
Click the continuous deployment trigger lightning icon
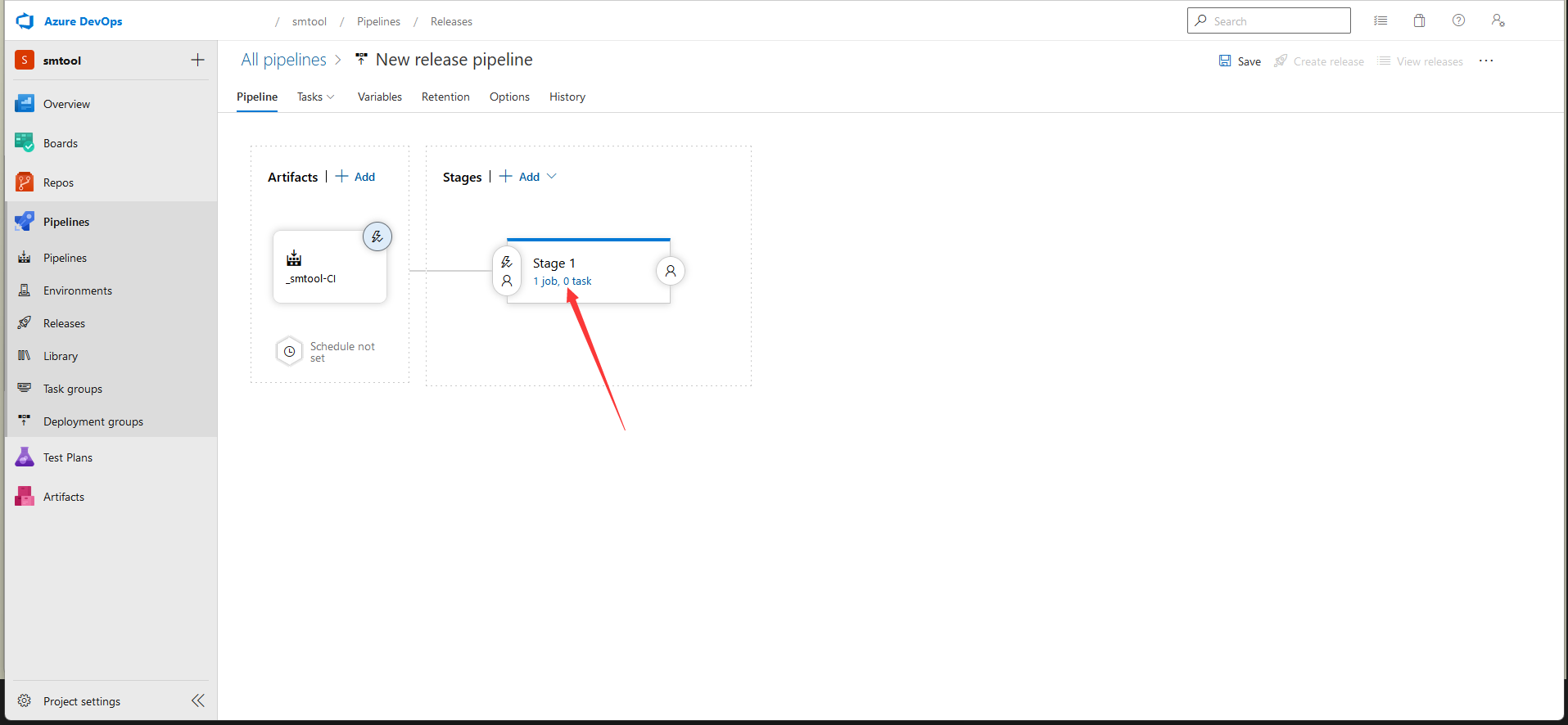tap(377, 236)
